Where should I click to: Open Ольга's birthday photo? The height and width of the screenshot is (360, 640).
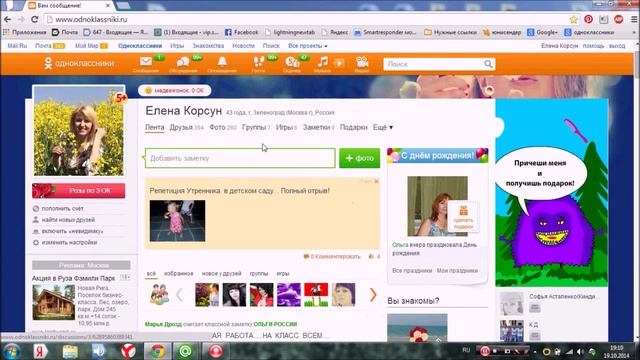click(x=437, y=206)
